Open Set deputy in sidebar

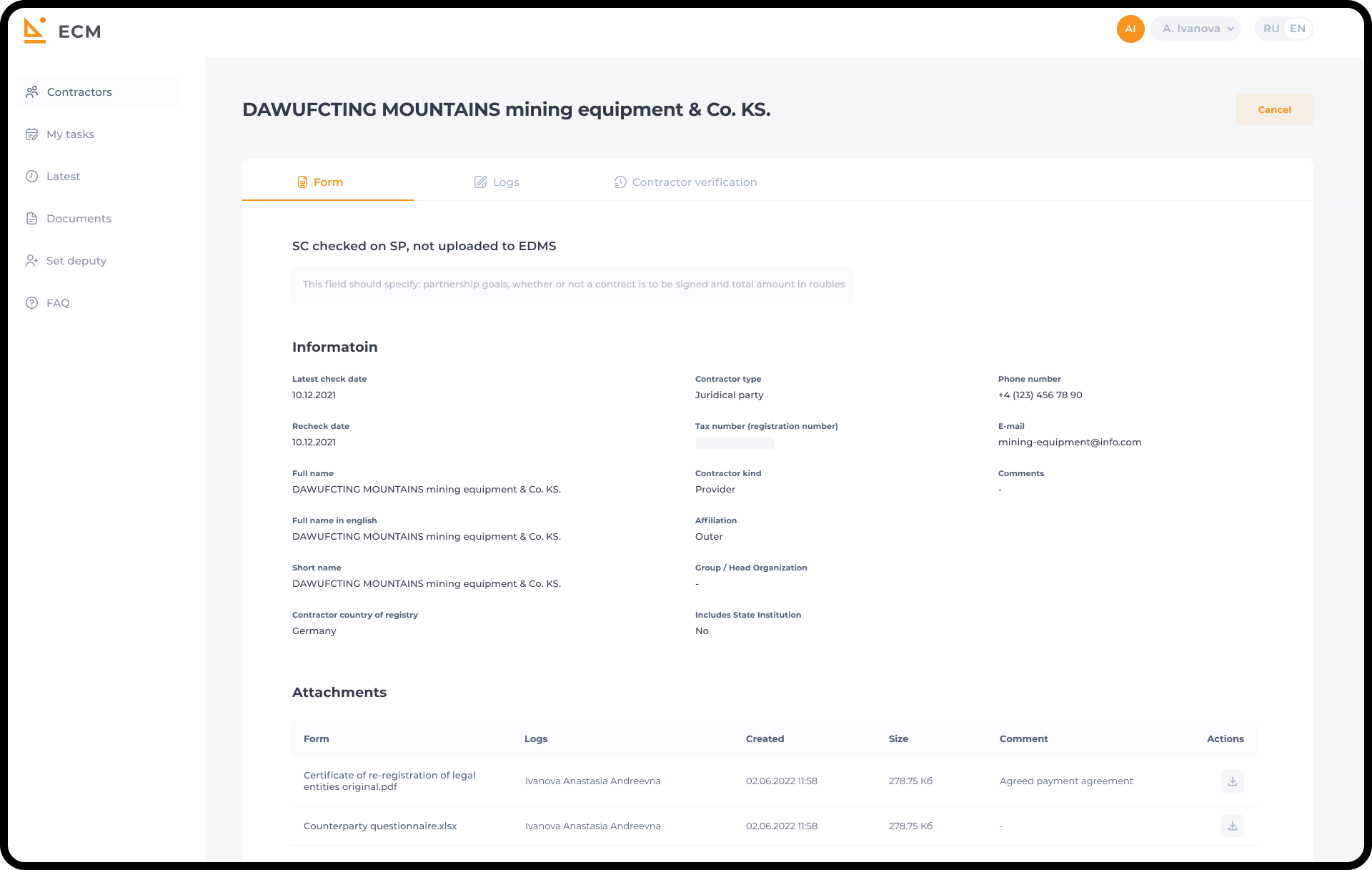coord(76,261)
